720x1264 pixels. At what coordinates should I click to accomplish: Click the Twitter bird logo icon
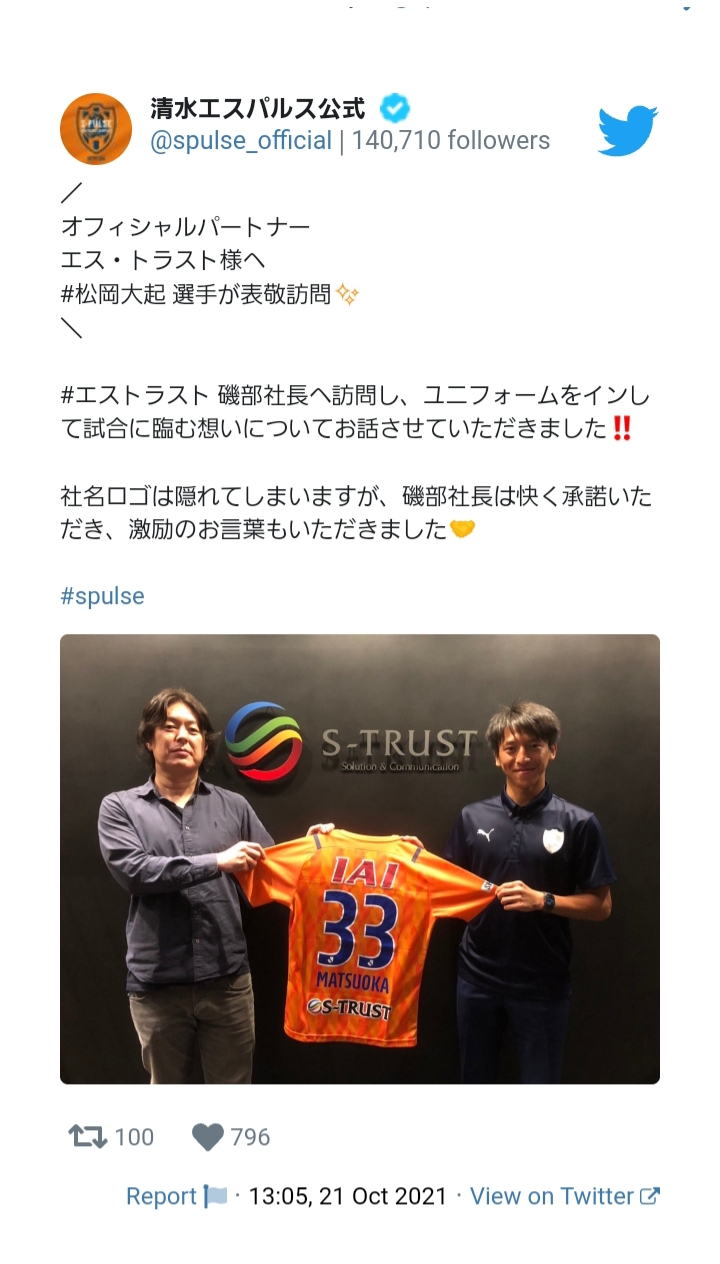[628, 130]
